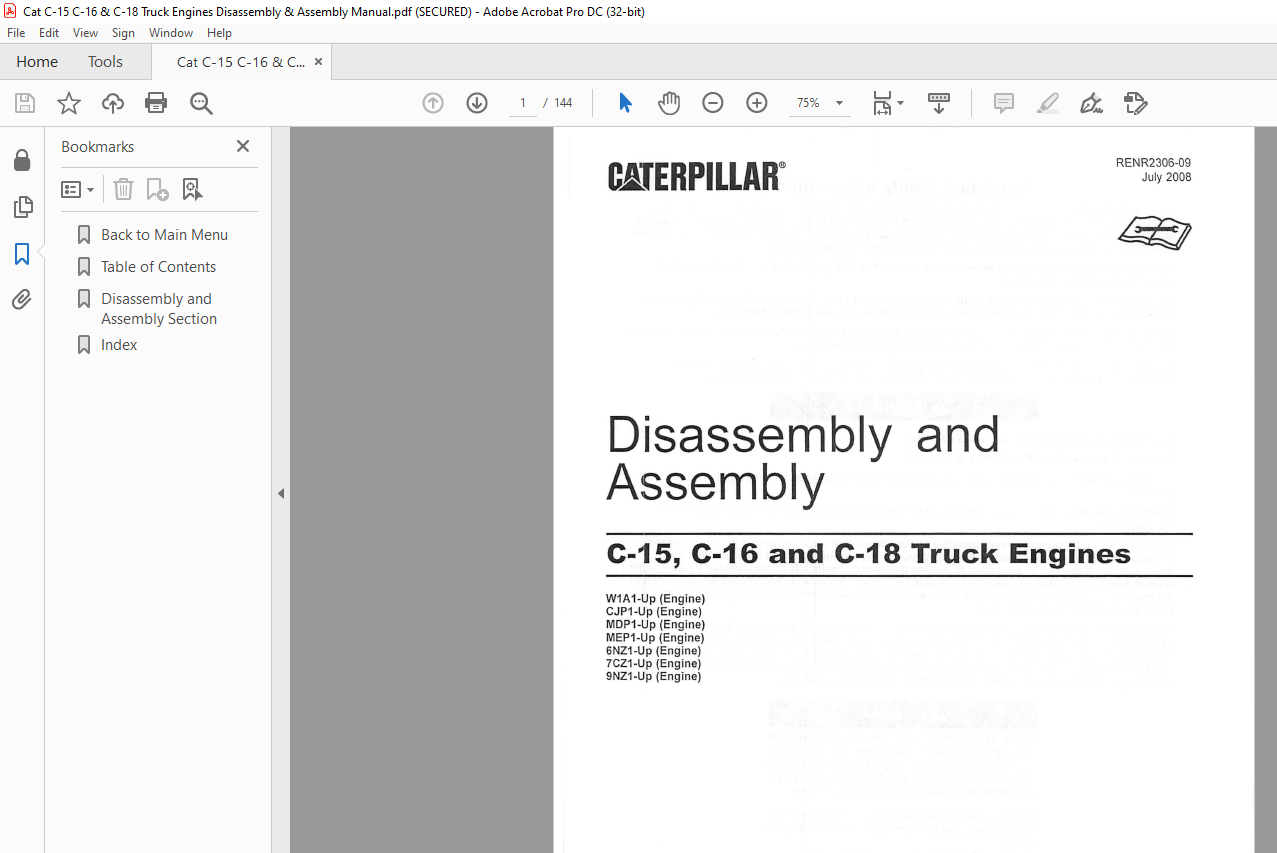This screenshot has width=1277, height=853.
Task: Click the Disassembly and Assembly heading
Action: click(803, 459)
